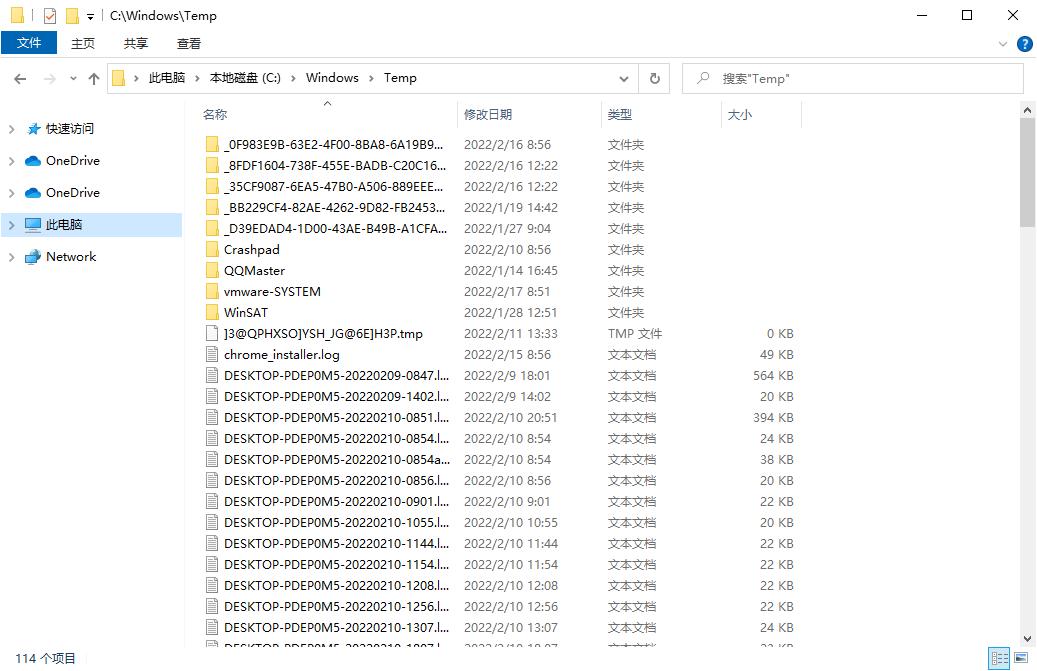Sort by 修改日期 column header
The width and height of the screenshot is (1037, 671).
coord(488,115)
